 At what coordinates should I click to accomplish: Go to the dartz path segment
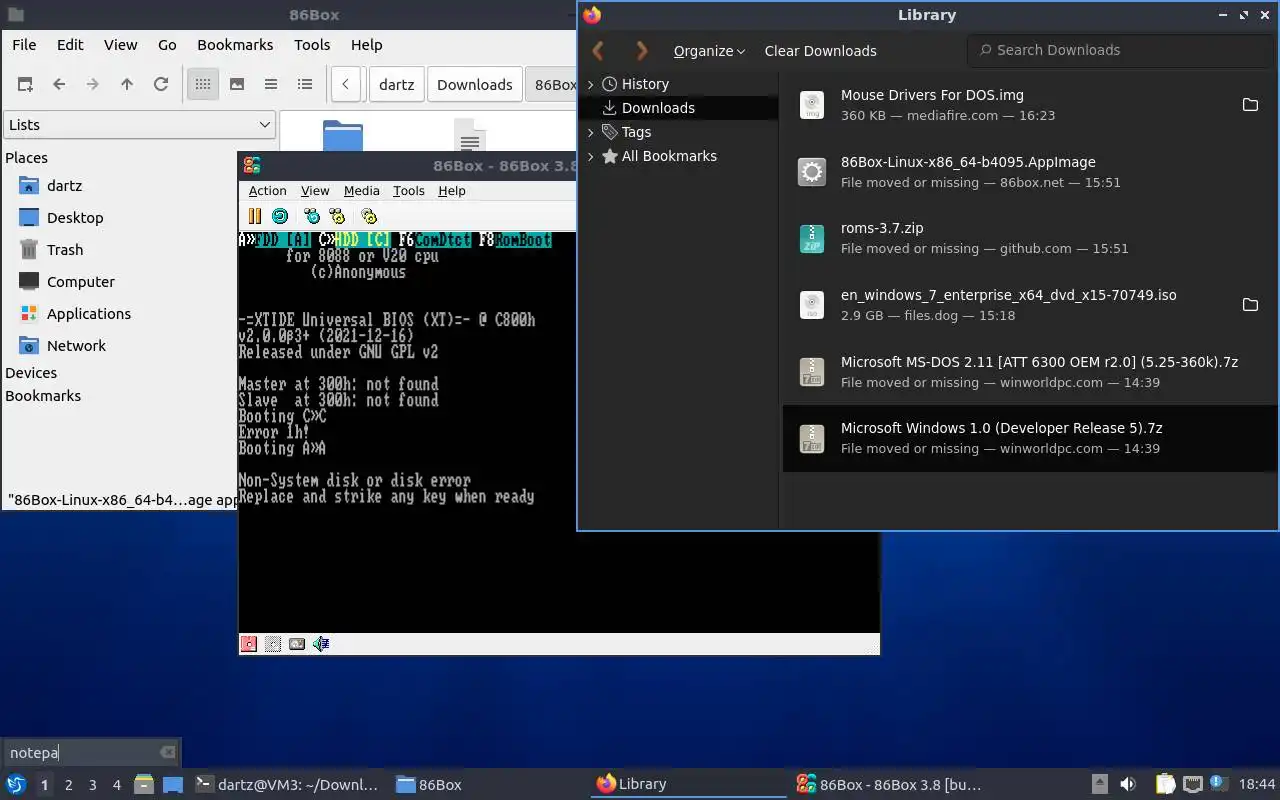(x=396, y=85)
